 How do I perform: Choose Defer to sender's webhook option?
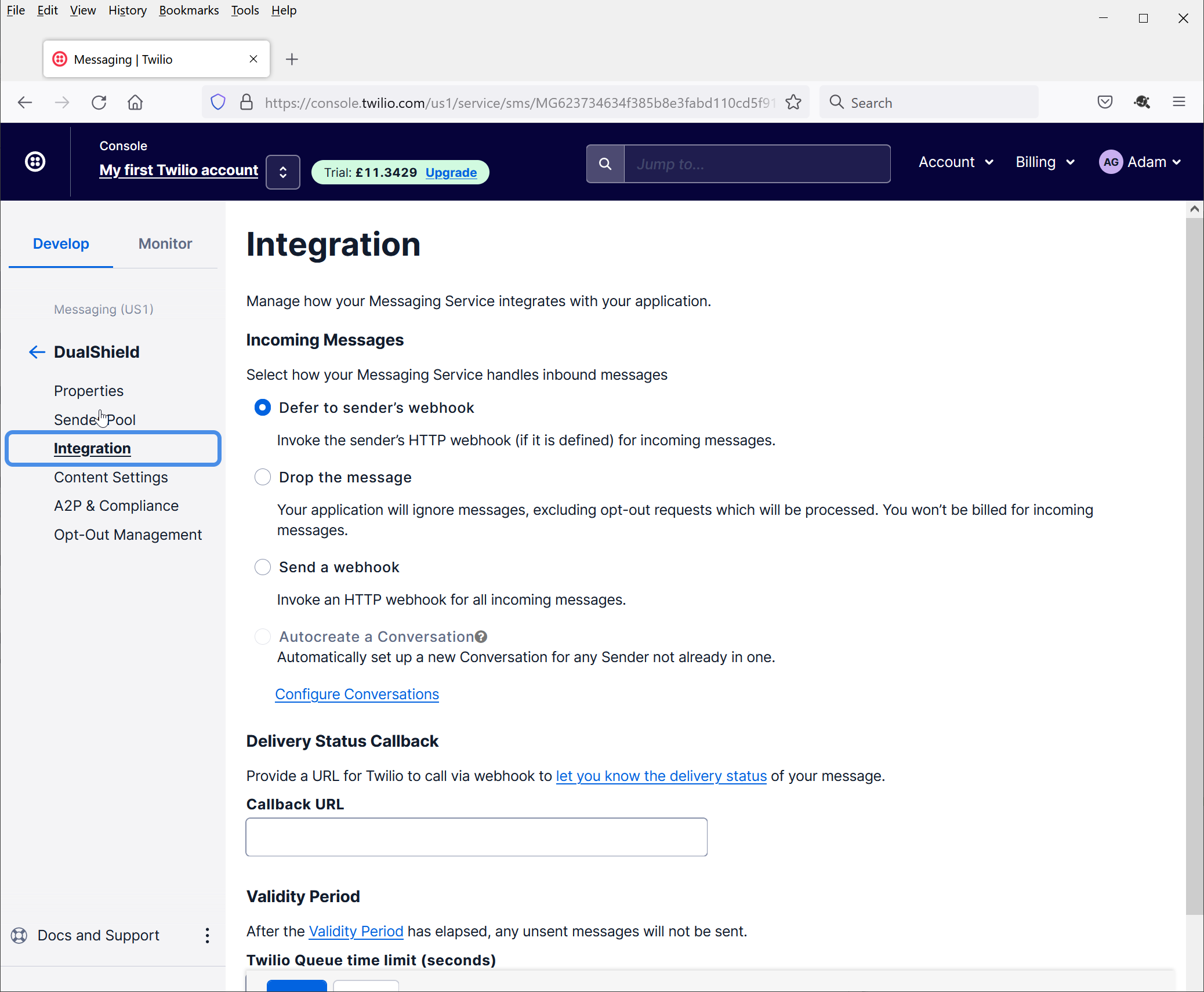pyautogui.click(x=263, y=408)
